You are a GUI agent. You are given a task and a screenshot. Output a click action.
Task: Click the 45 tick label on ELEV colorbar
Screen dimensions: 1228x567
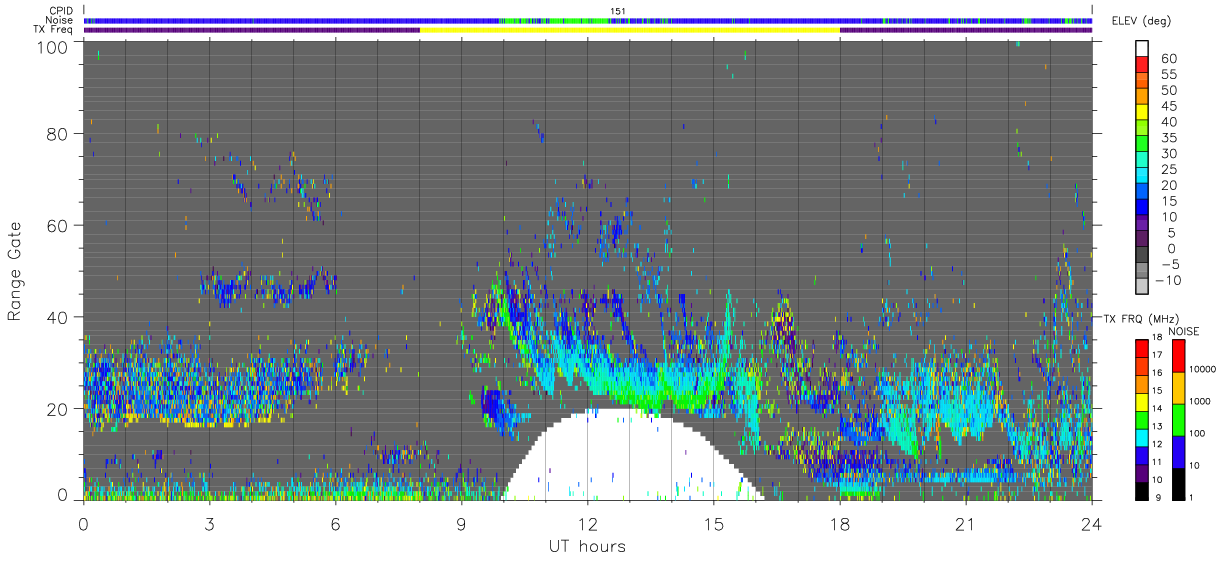1168,106
